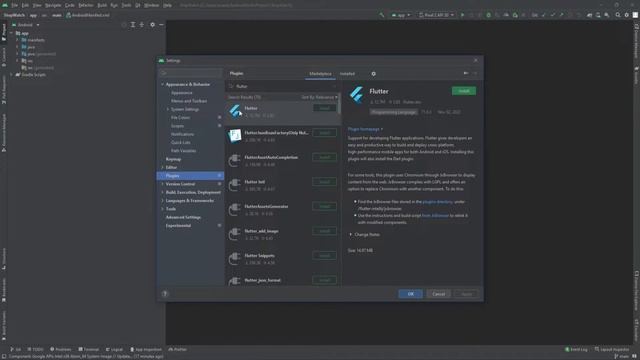
Task: Open the plugins directory link
Action: click(438, 202)
